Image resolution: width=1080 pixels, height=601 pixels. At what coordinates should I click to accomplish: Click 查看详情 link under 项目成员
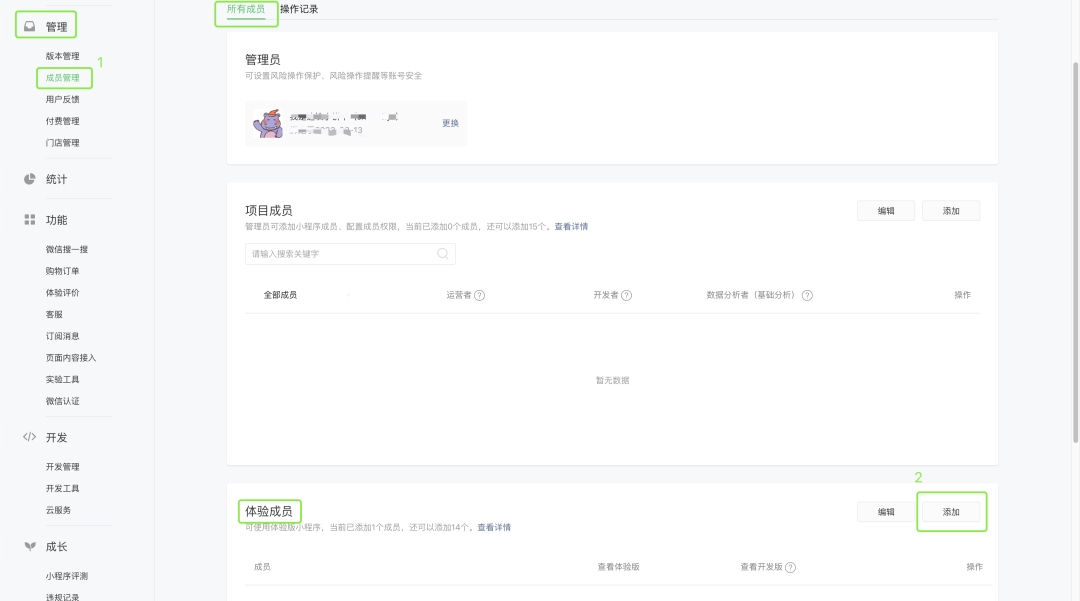point(571,226)
